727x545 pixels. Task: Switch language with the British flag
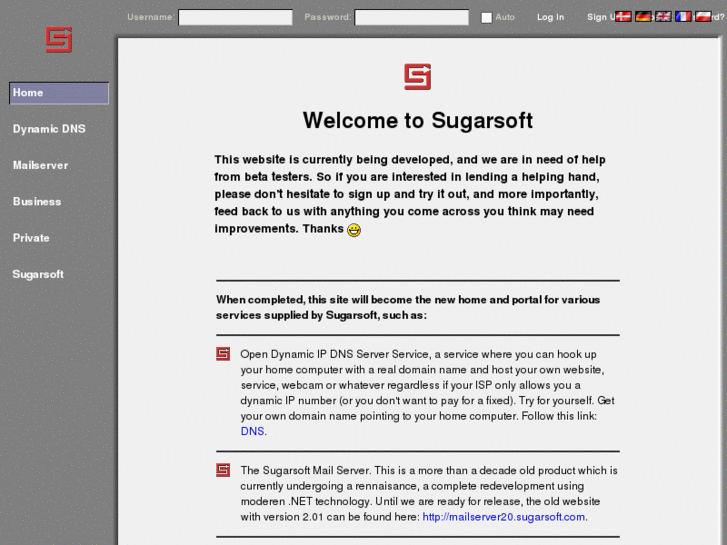point(663,17)
